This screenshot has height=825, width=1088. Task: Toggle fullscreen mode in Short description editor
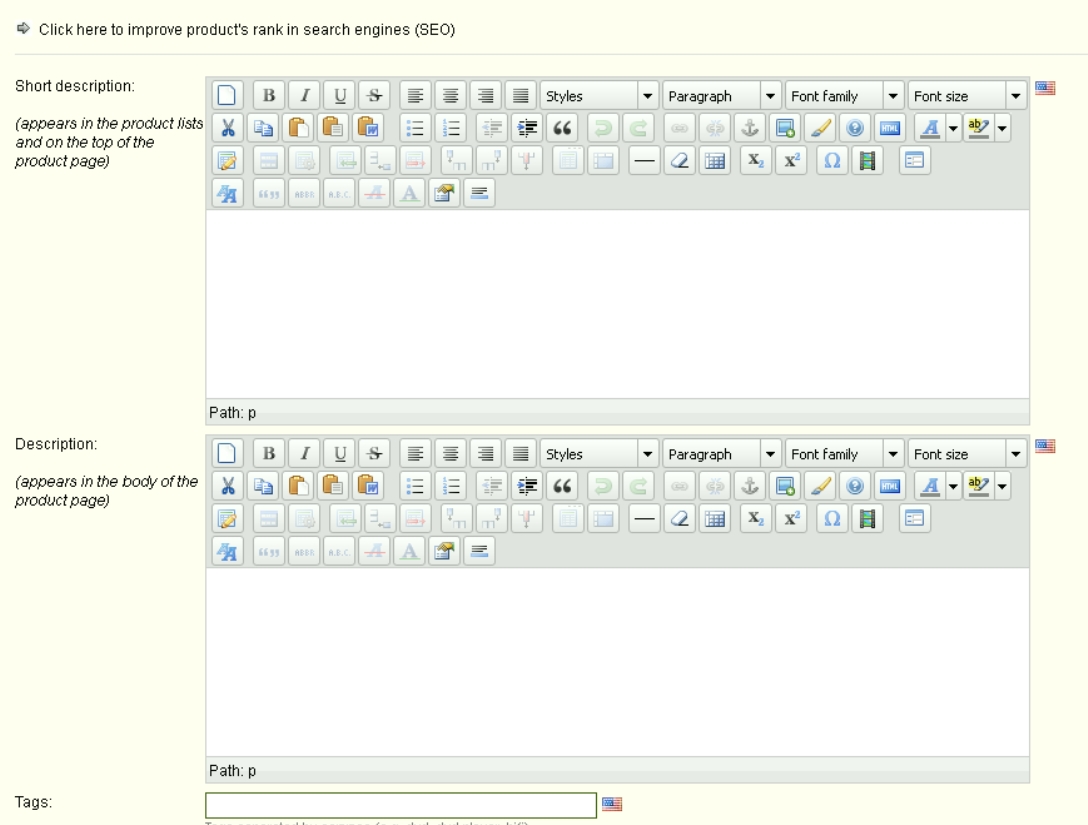pyautogui.click(x=914, y=160)
